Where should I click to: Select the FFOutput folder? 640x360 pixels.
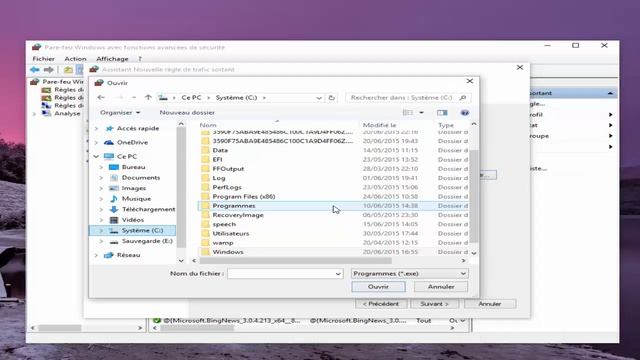coord(228,169)
